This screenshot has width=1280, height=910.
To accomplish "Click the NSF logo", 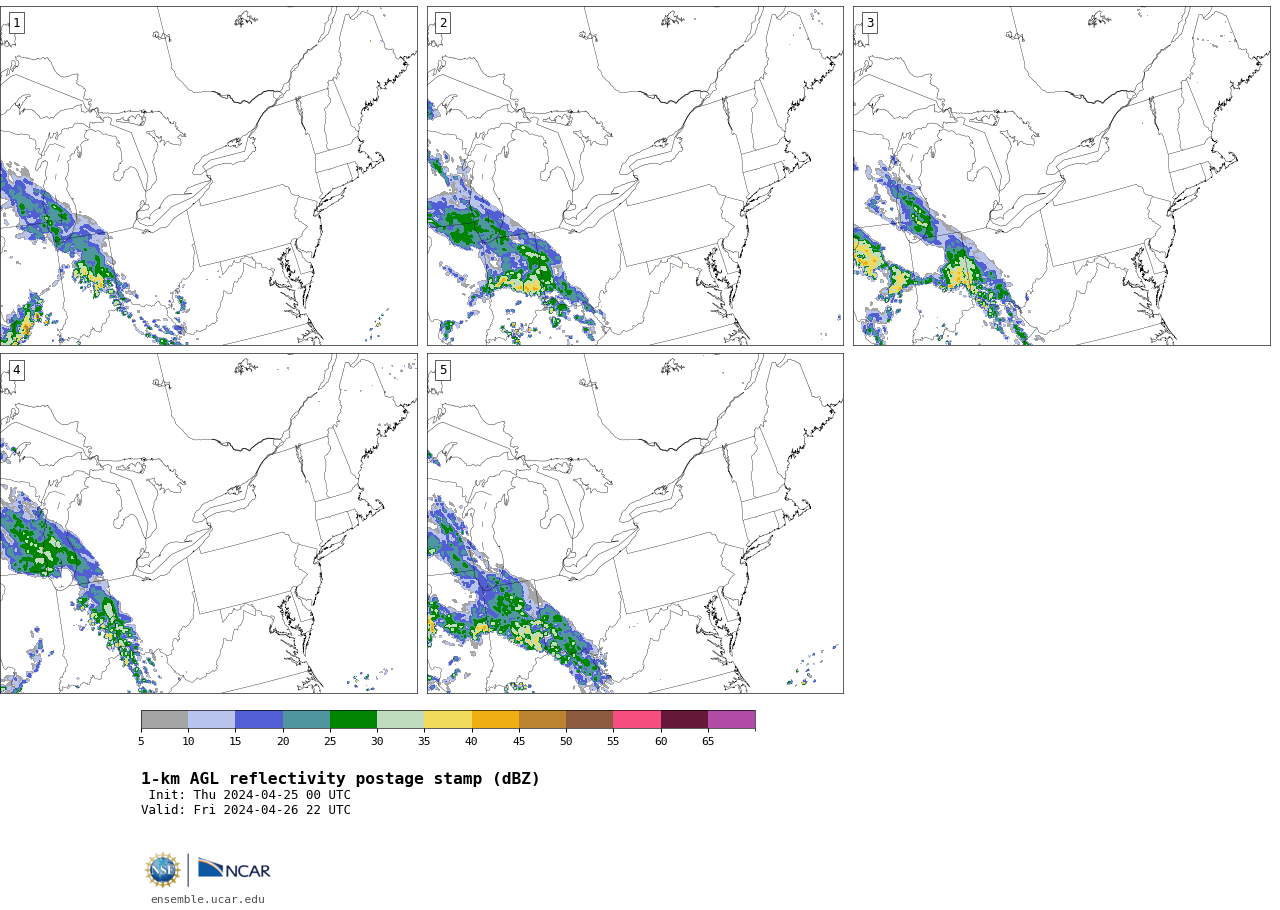I will [x=162, y=870].
